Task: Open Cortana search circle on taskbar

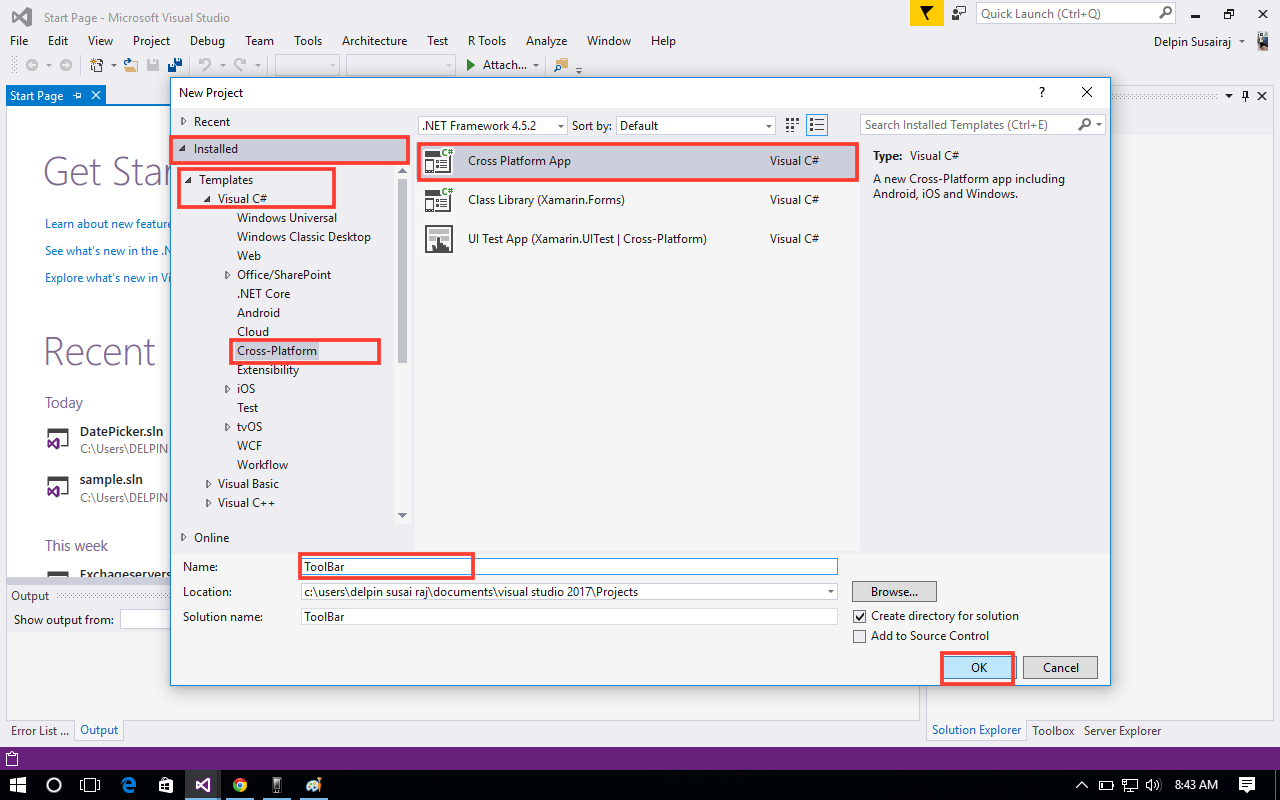Action: point(54,785)
